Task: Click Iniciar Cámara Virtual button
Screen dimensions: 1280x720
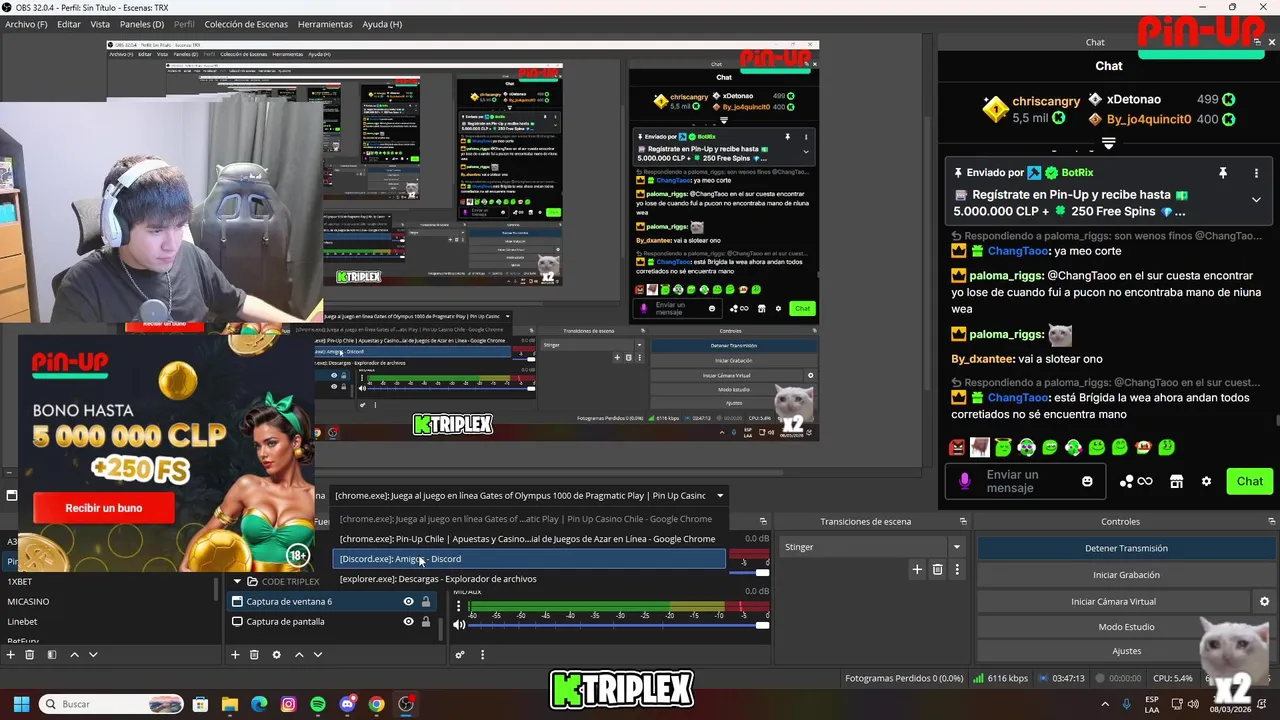Action: pyautogui.click(x=1113, y=601)
